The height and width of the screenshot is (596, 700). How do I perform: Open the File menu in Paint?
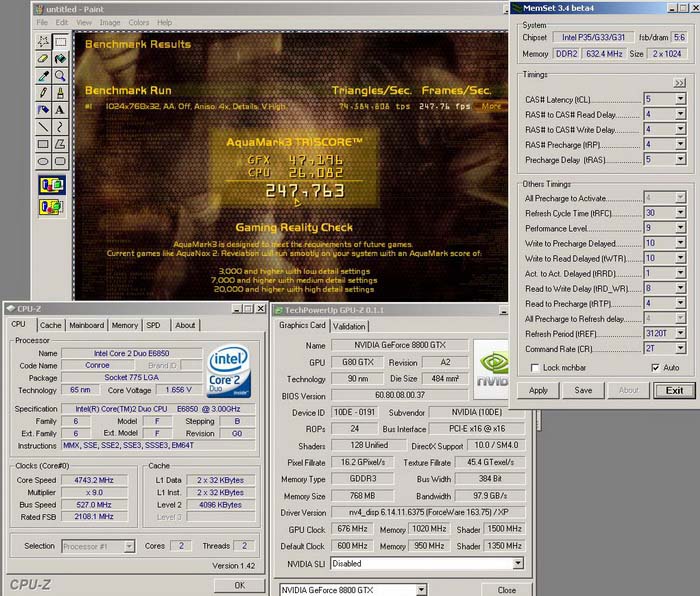click(42, 22)
